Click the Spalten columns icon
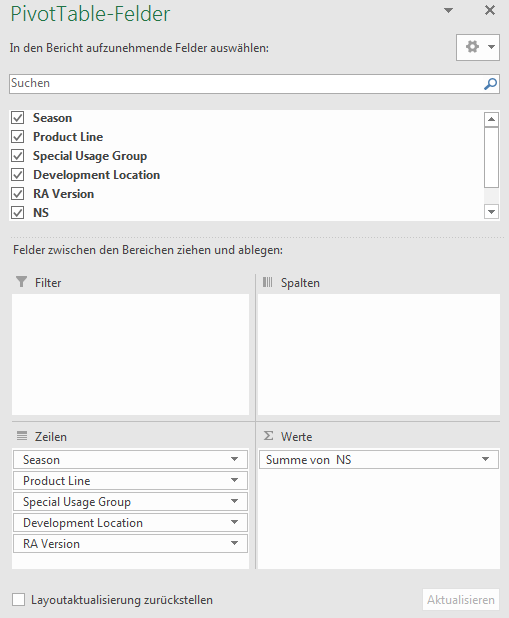509x618 pixels. tap(267, 282)
